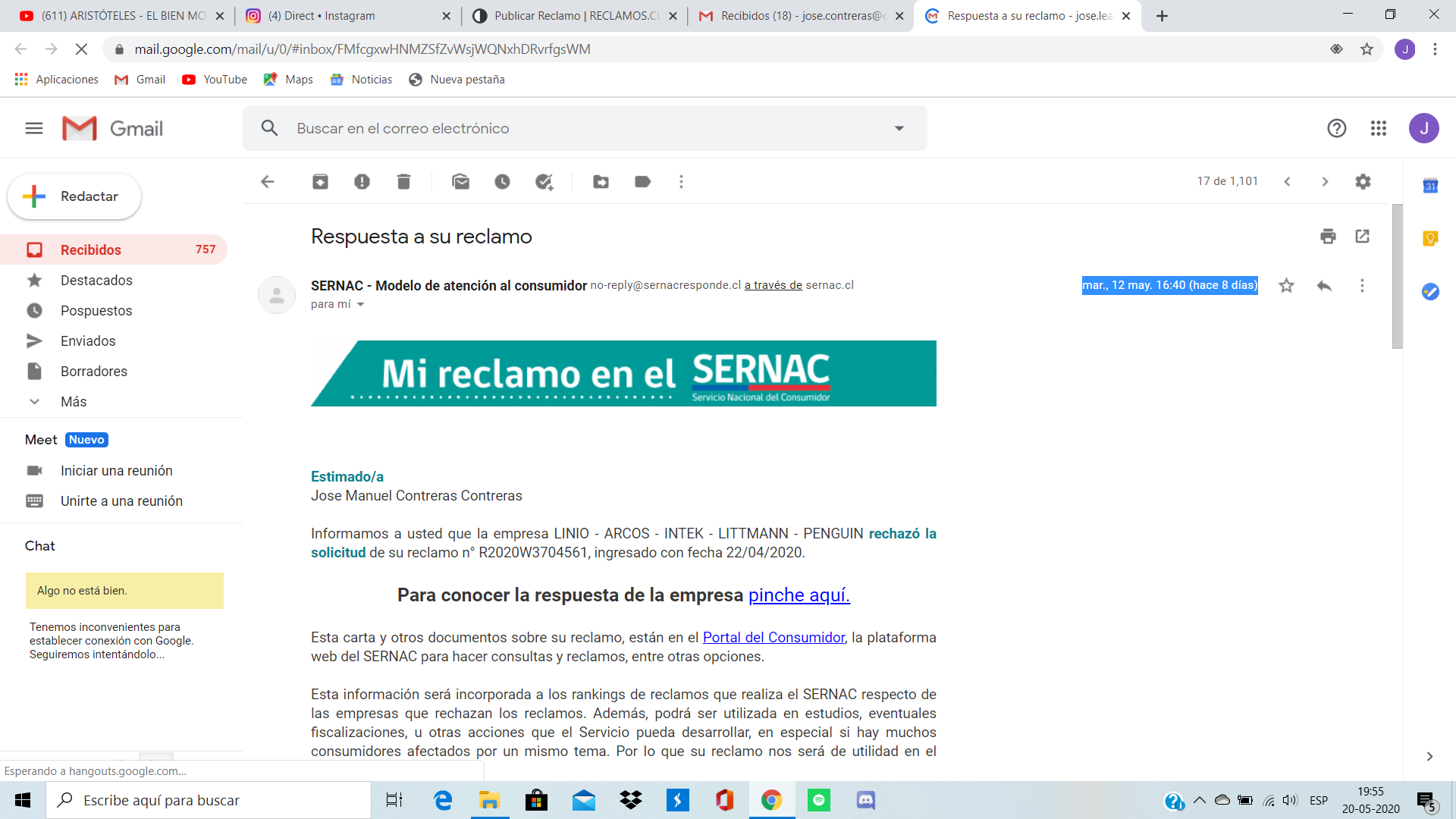Open Pospuestos folder

(96, 310)
